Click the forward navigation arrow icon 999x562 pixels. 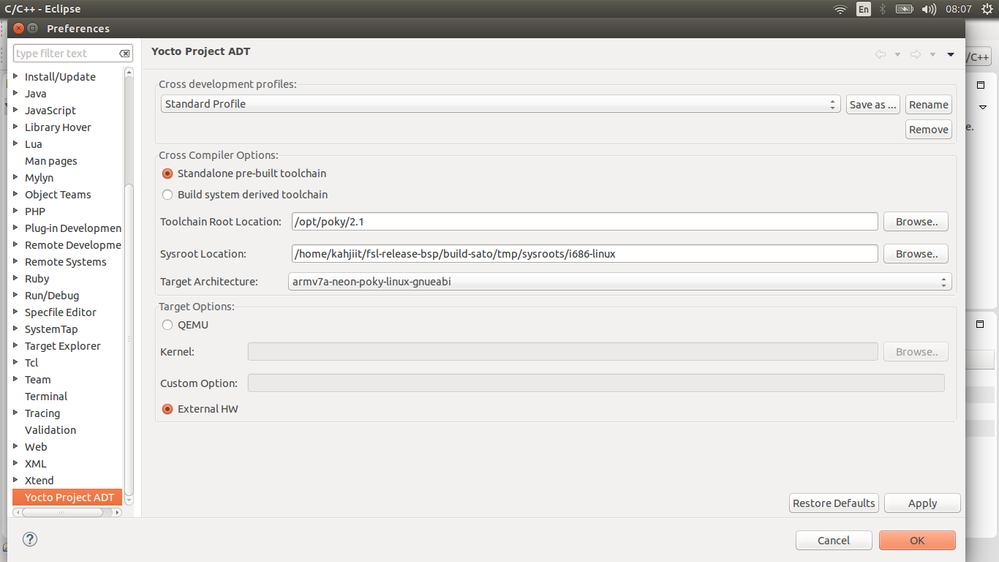915,54
